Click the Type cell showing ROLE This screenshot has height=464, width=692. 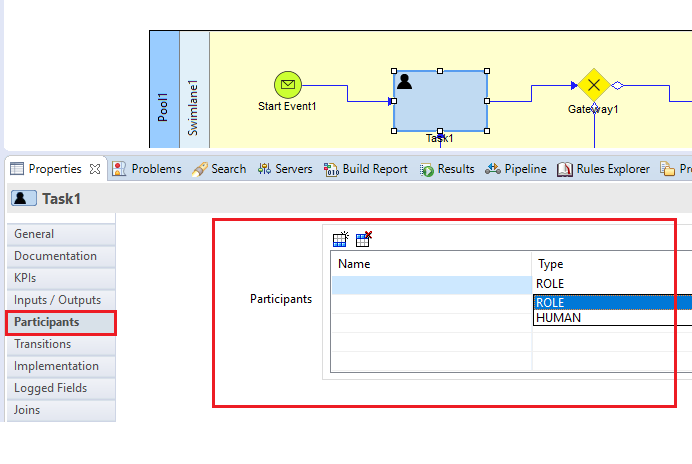coord(612,284)
